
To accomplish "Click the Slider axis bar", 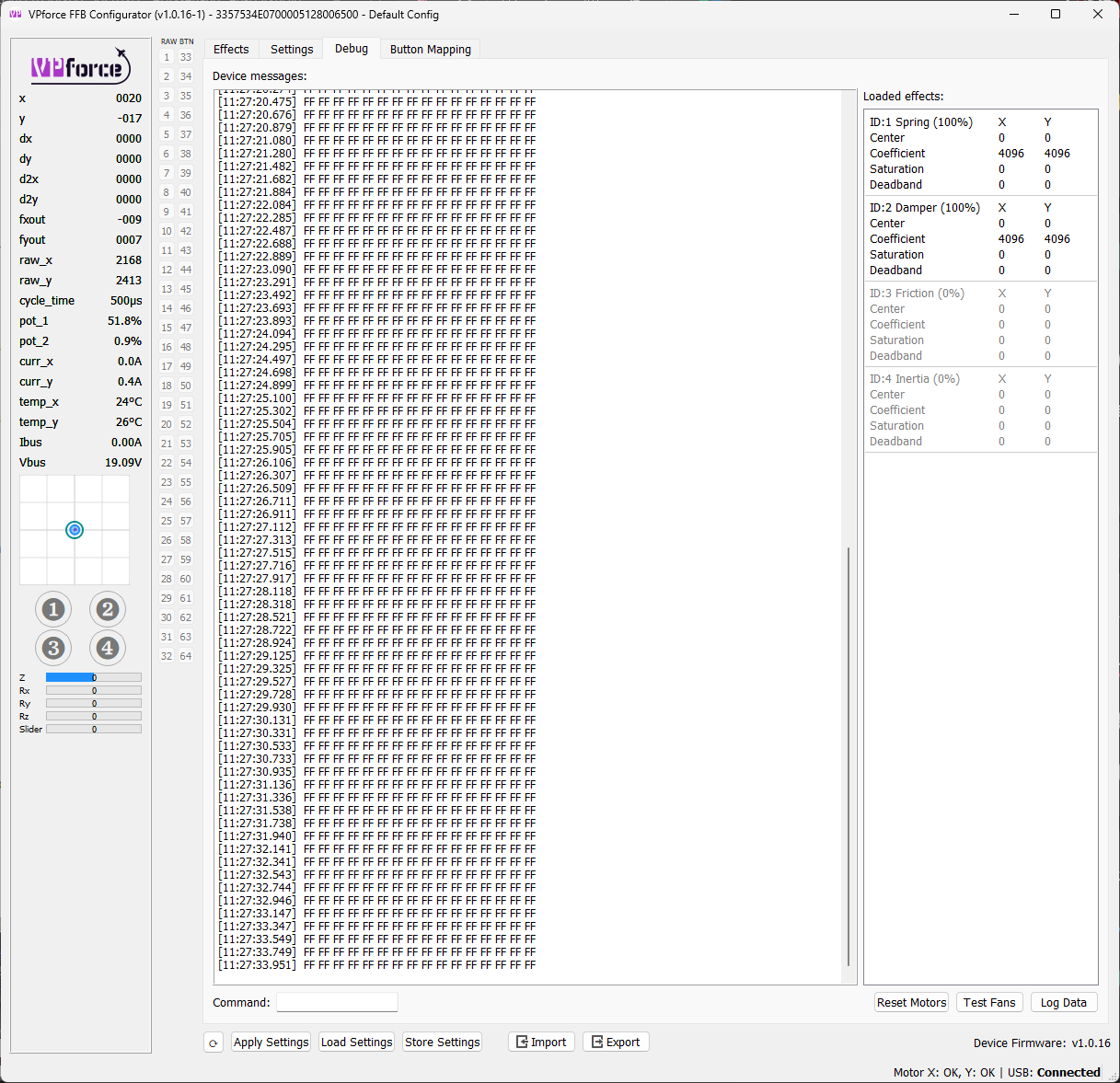I will click(94, 729).
